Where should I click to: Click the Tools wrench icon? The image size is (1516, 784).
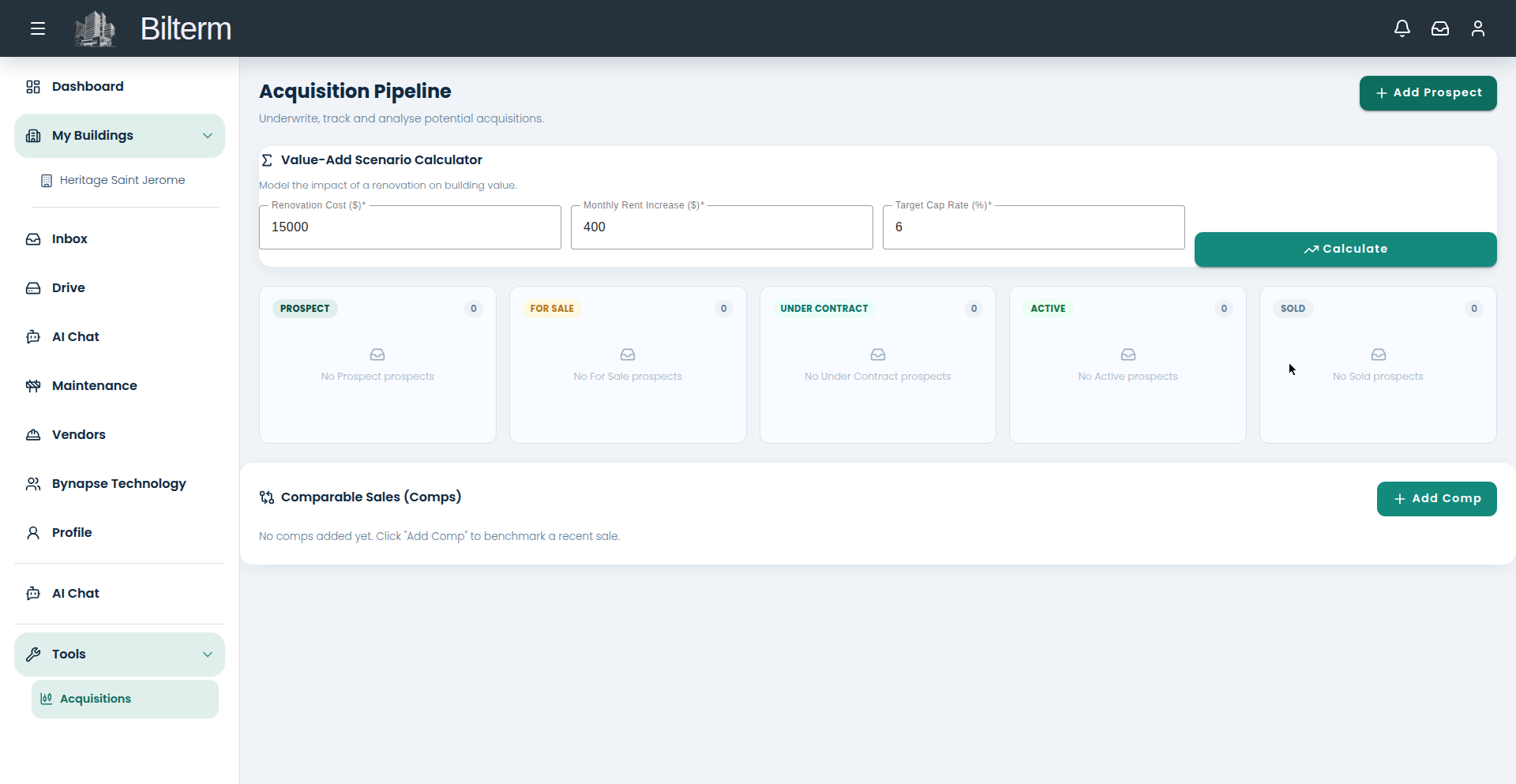click(33, 655)
